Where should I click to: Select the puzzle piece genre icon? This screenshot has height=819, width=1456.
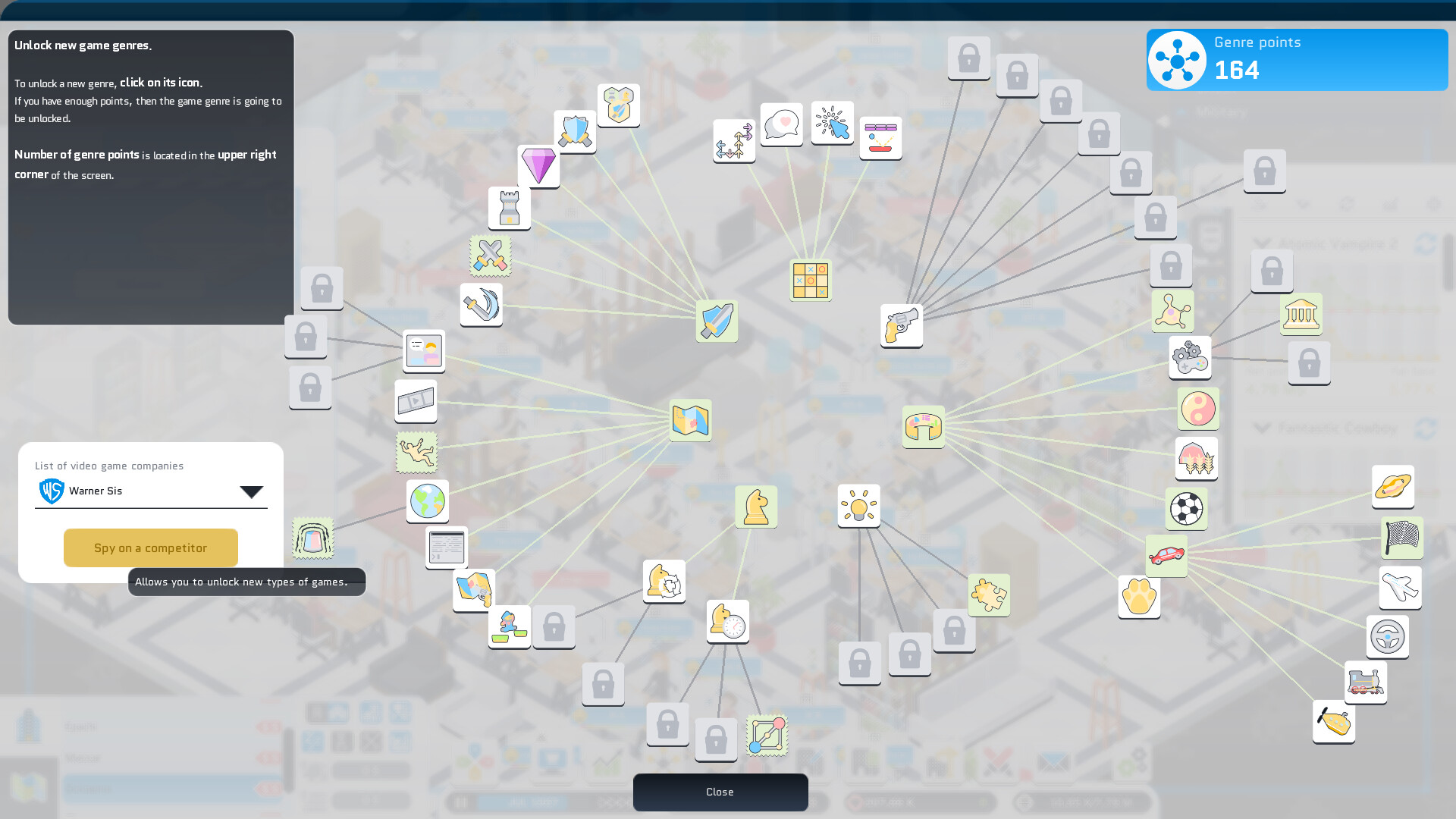[989, 595]
